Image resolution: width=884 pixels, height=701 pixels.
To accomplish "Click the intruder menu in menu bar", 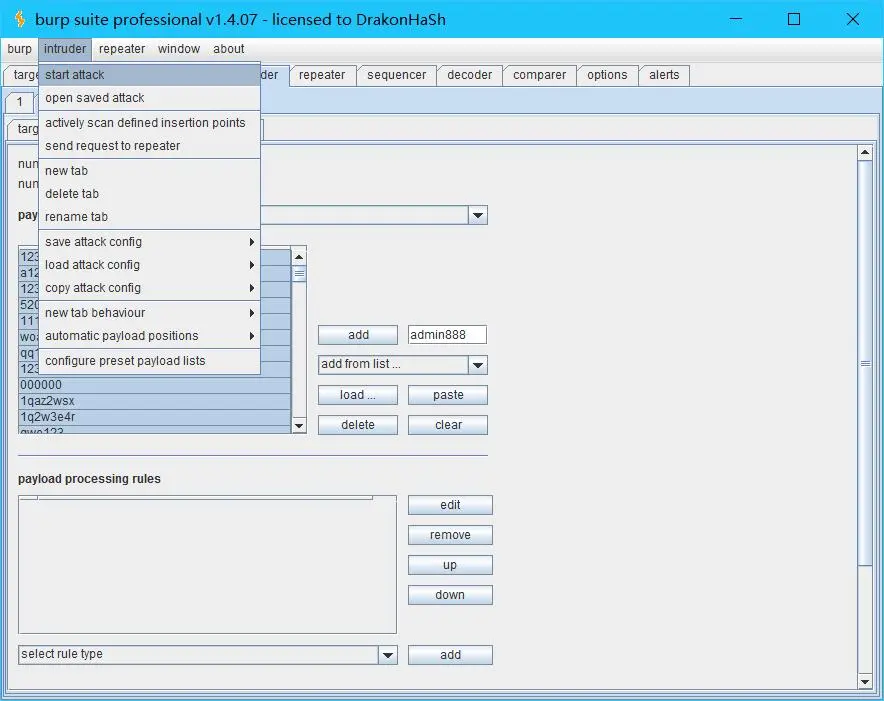I will pos(65,49).
